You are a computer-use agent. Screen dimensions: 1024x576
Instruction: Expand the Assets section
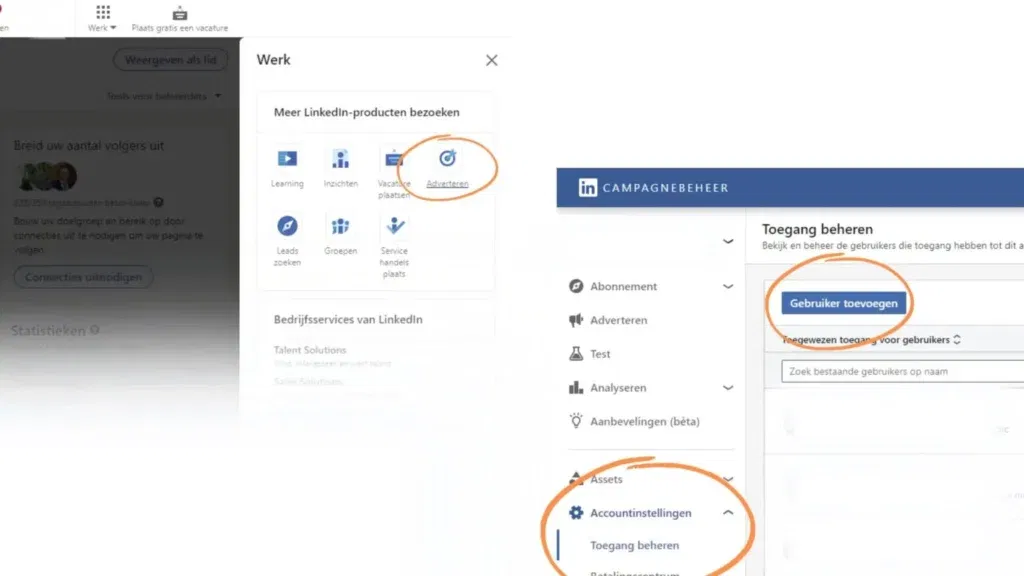point(728,479)
